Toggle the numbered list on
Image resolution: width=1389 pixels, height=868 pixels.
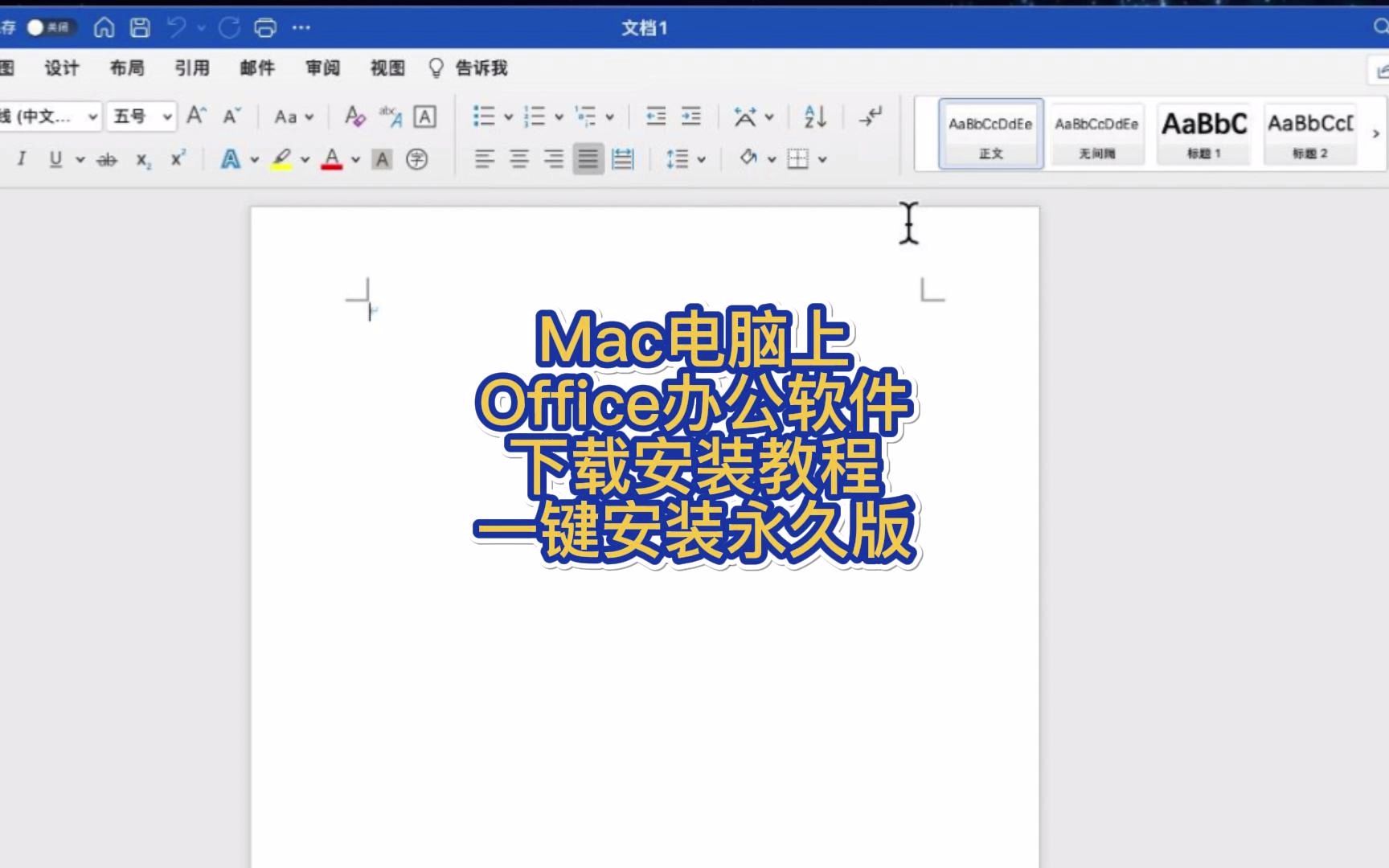tap(533, 117)
